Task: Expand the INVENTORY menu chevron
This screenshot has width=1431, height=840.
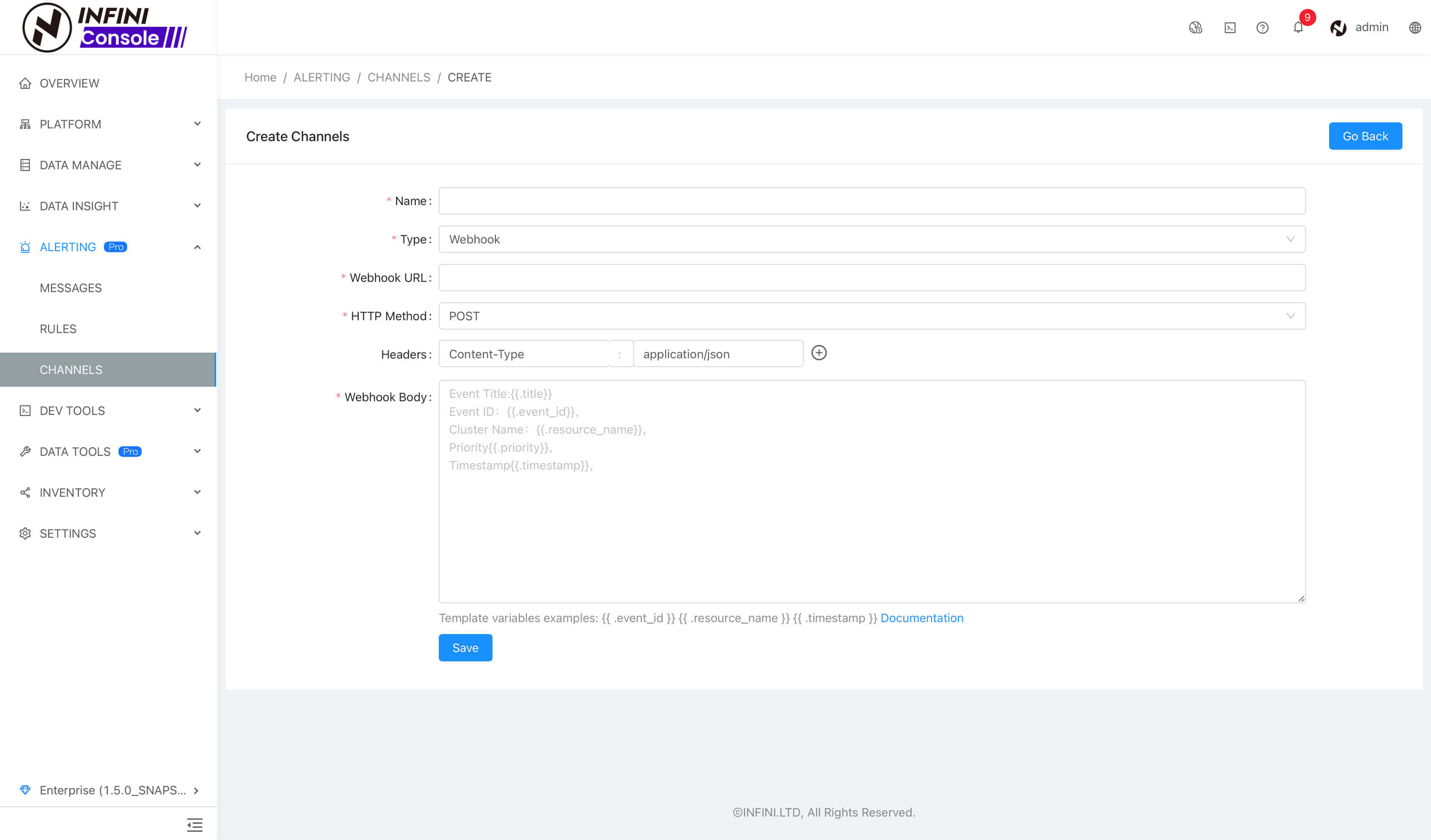Action: click(x=197, y=492)
